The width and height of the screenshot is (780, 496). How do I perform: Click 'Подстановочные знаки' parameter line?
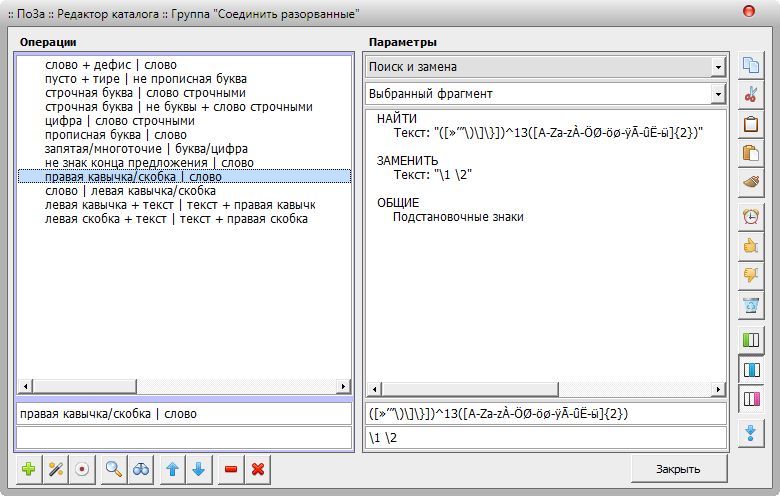point(458,217)
